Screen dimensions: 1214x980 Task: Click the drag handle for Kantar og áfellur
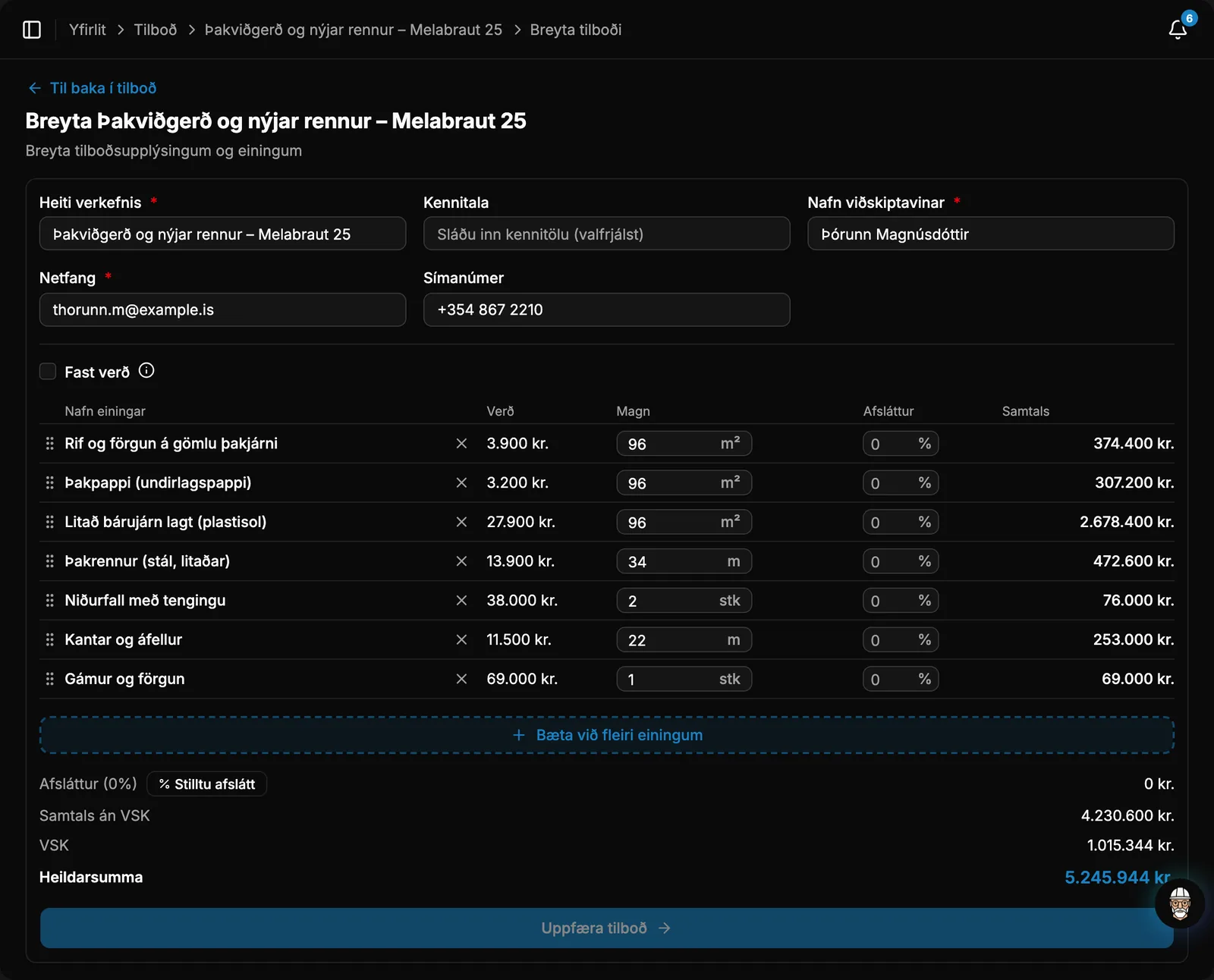tap(50, 639)
